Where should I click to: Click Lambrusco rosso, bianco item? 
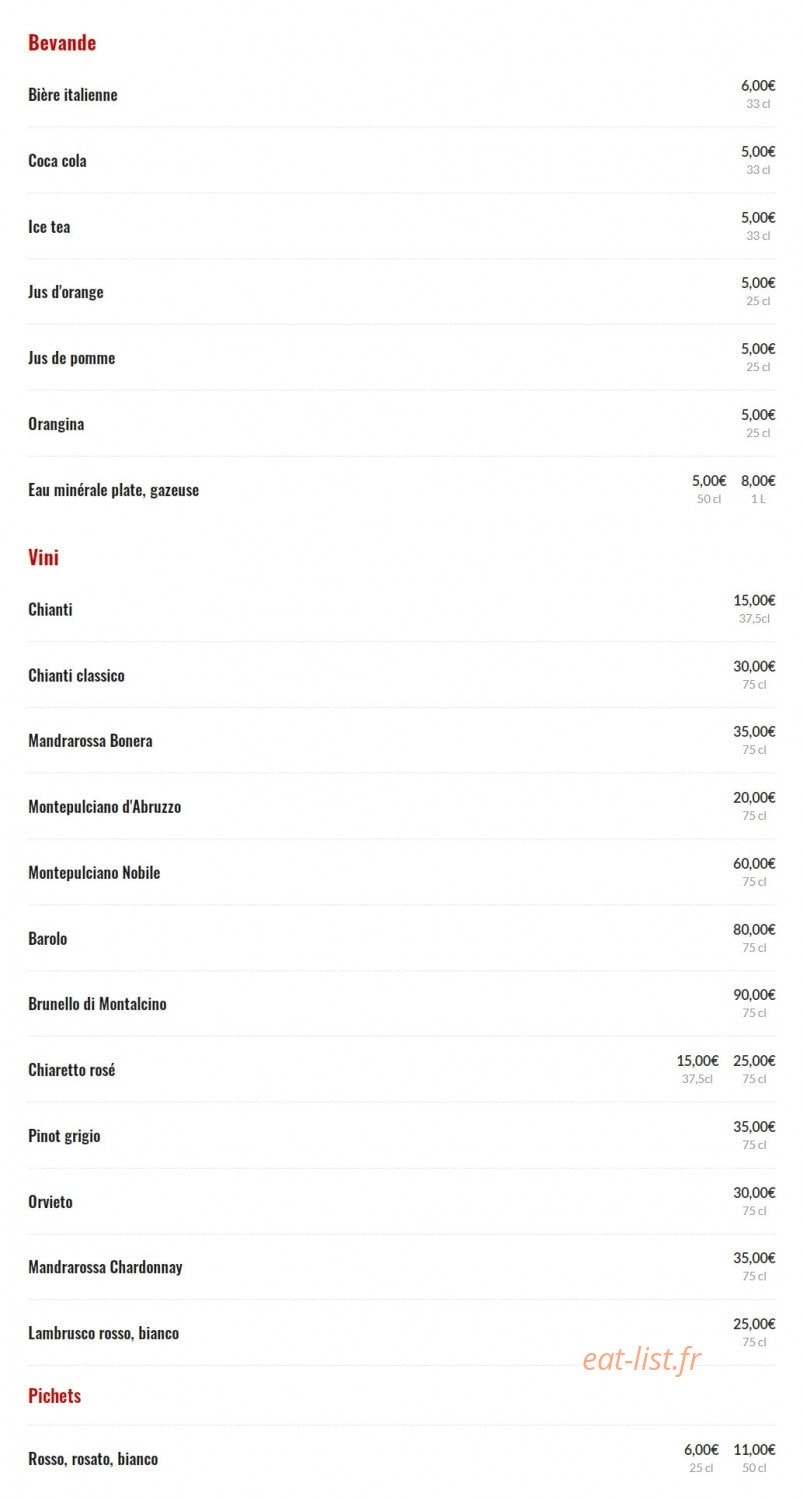click(104, 1333)
